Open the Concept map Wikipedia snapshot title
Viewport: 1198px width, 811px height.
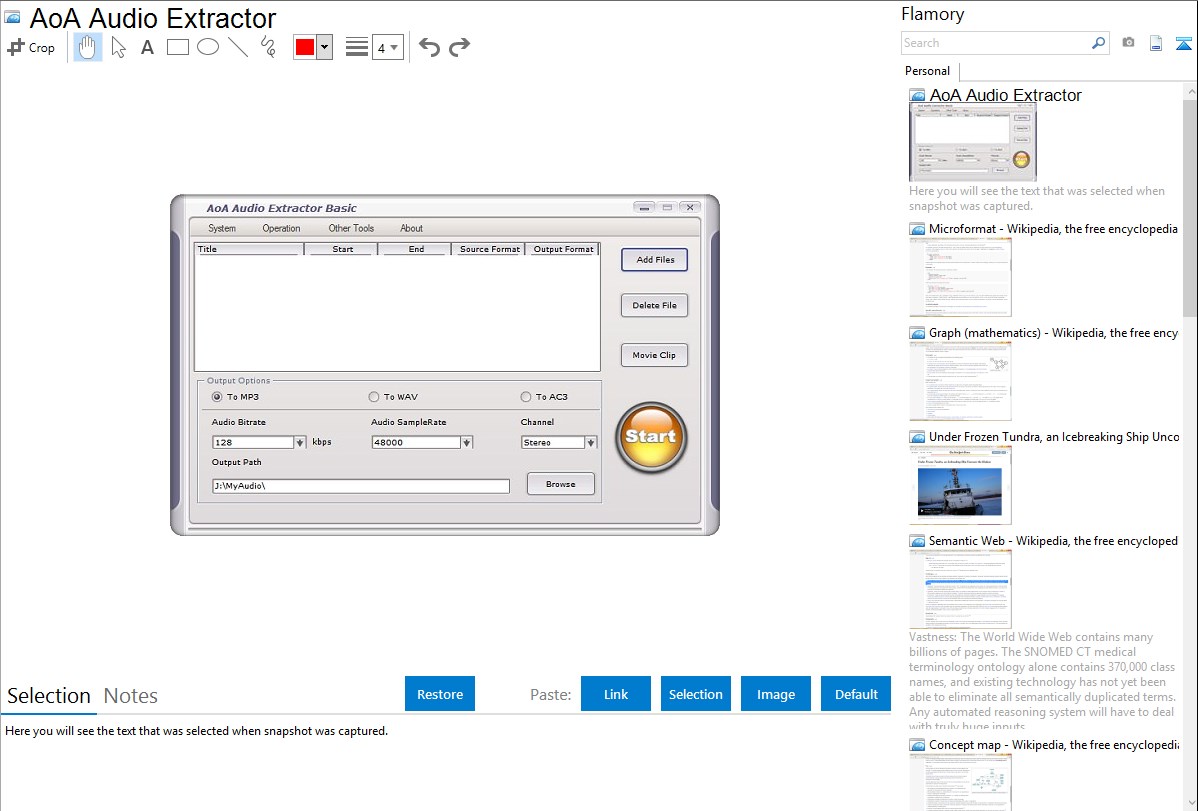coord(1053,744)
